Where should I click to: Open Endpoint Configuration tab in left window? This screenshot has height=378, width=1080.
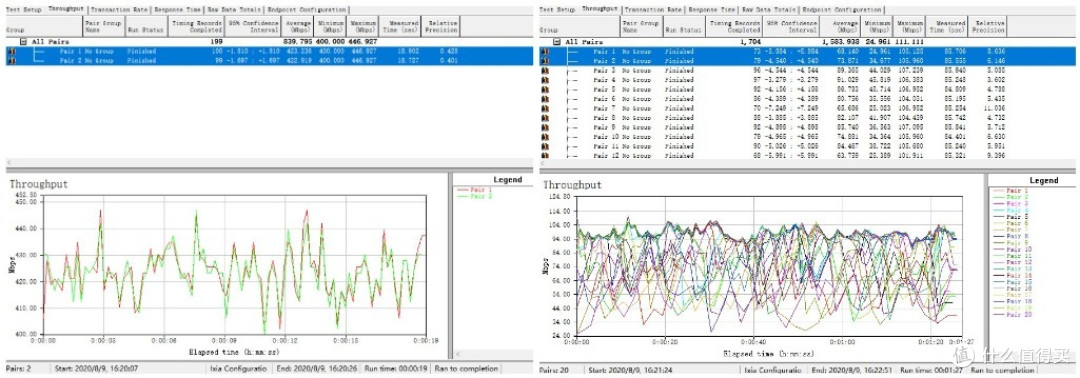[307, 10]
